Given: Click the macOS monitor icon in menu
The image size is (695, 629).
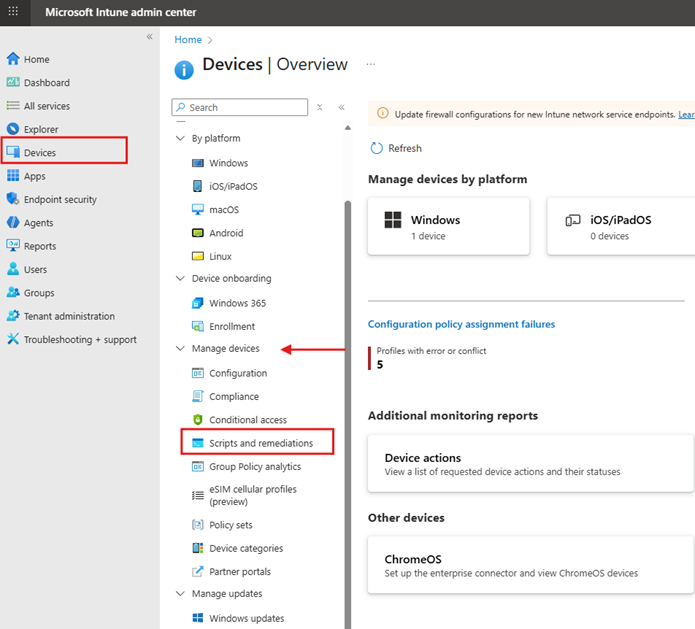Looking at the screenshot, I should click(198, 209).
